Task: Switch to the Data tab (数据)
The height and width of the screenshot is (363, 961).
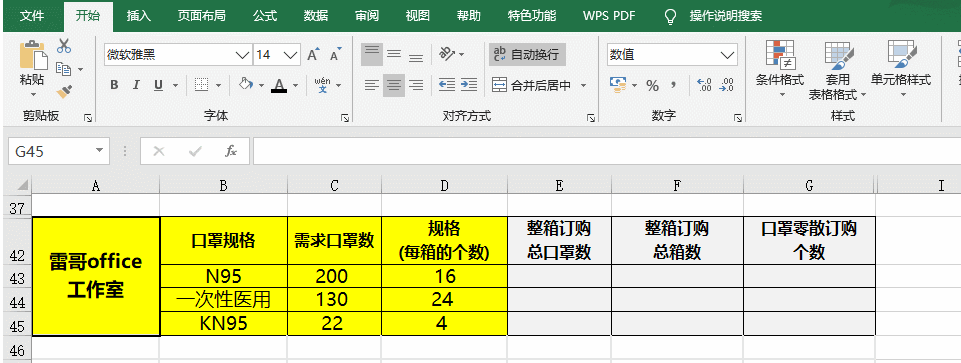Action: pos(316,16)
